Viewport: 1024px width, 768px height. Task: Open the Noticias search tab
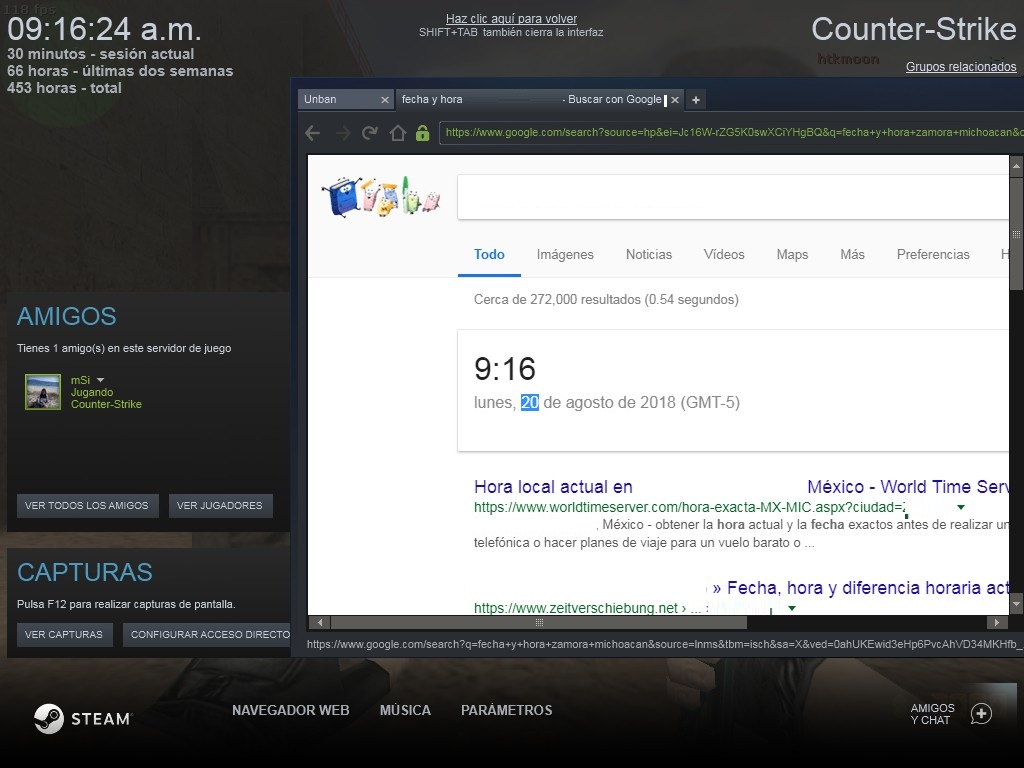pyautogui.click(x=648, y=255)
